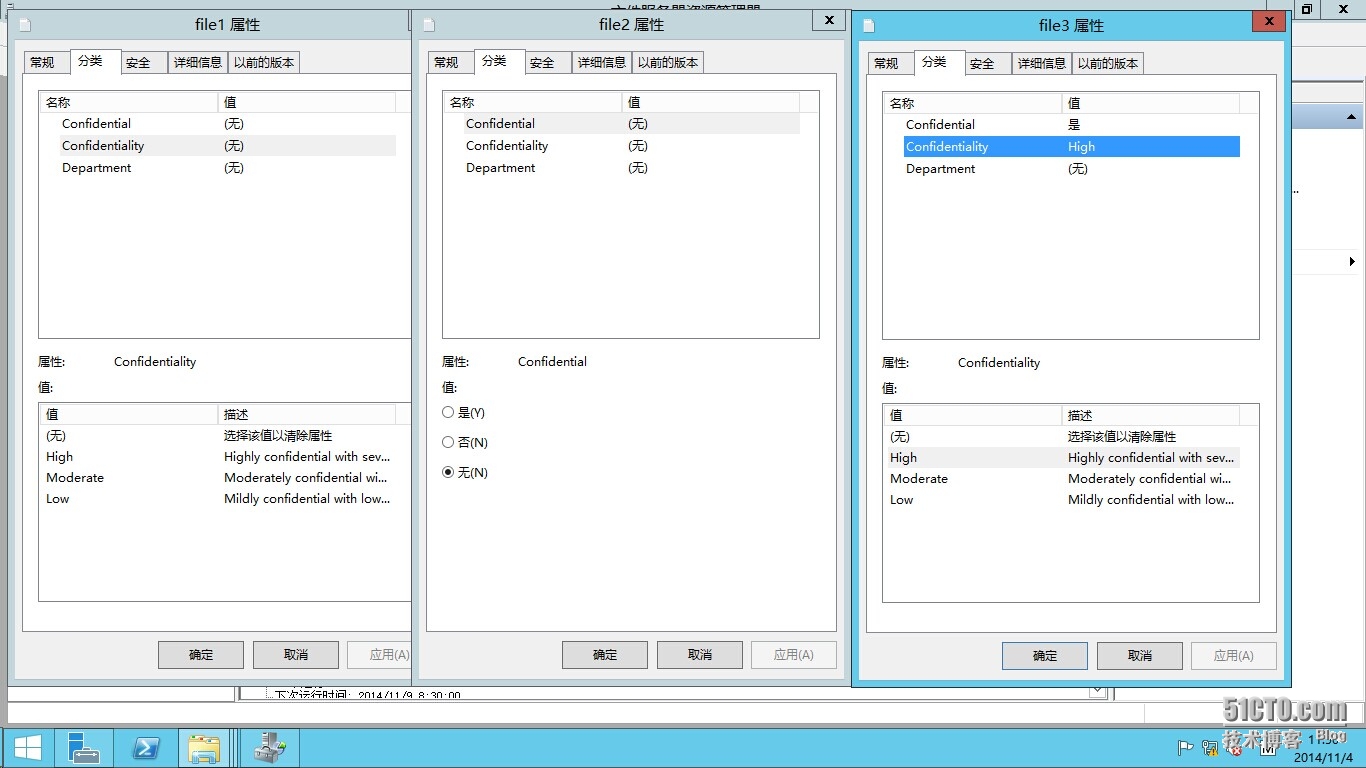Select Department row in file3 property list

tap(1062, 169)
